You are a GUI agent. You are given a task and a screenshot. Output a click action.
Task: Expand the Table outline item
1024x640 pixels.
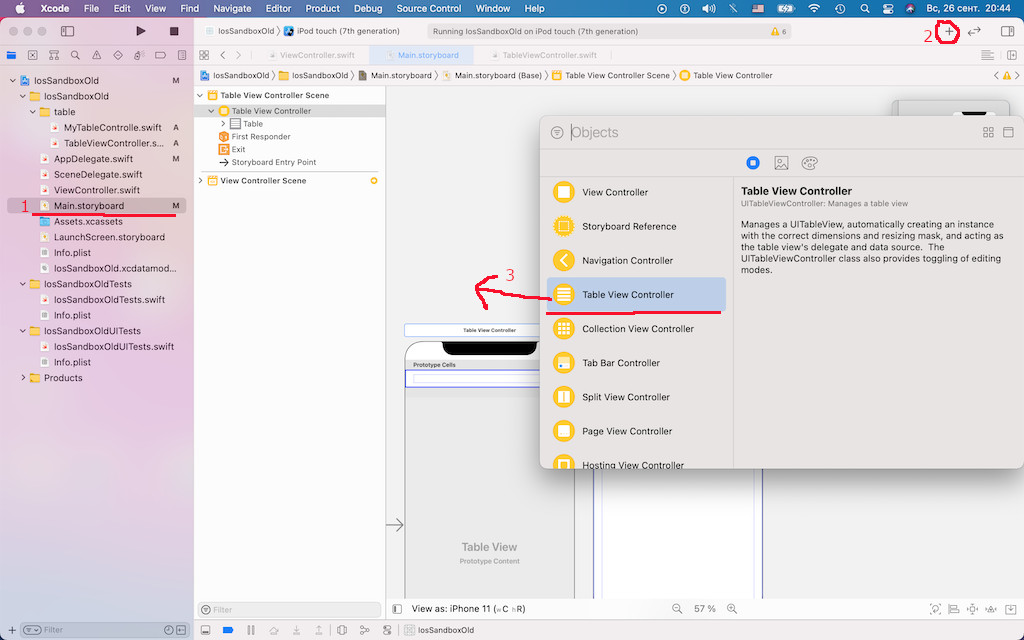(223, 123)
